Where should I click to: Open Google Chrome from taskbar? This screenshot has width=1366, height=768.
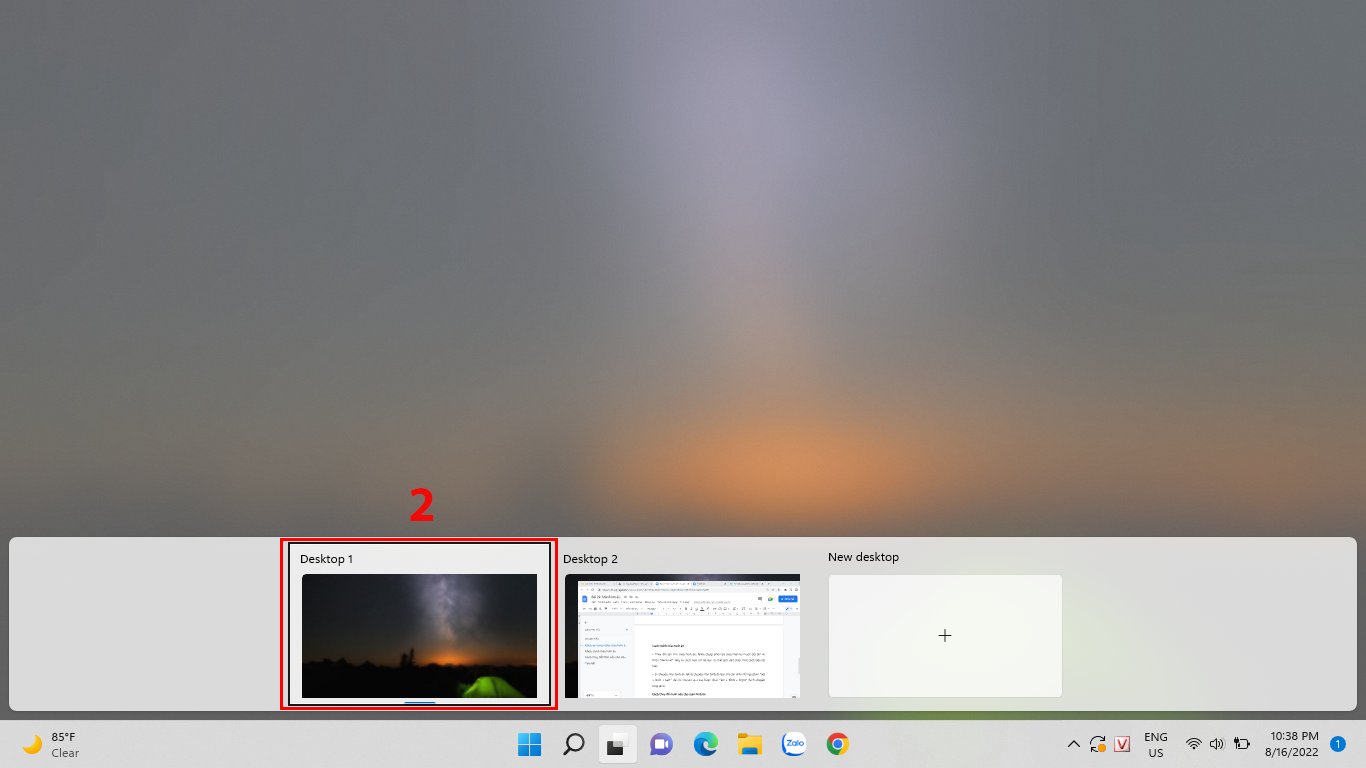point(838,744)
